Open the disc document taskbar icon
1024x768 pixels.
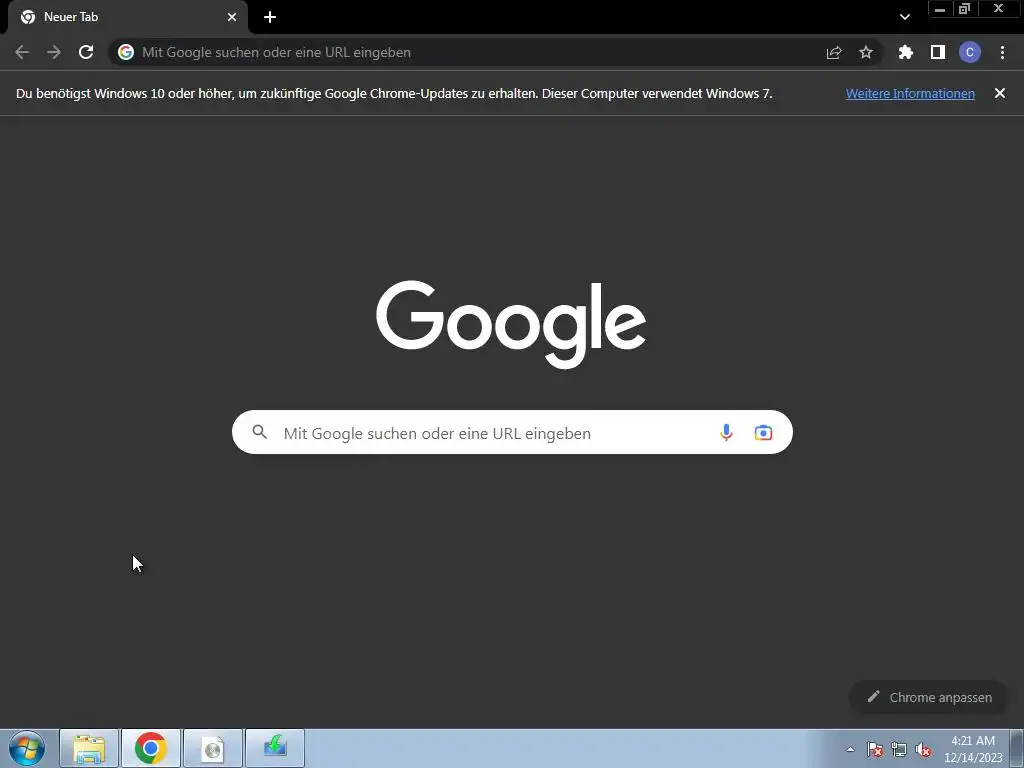point(213,748)
